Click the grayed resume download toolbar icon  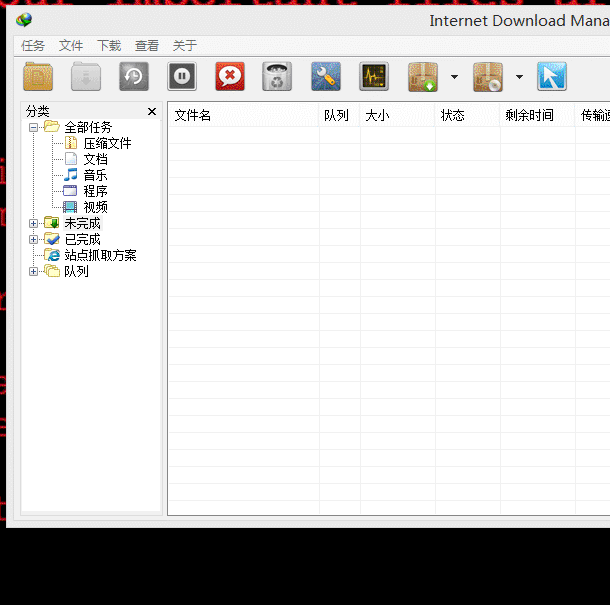pos(86,76)
